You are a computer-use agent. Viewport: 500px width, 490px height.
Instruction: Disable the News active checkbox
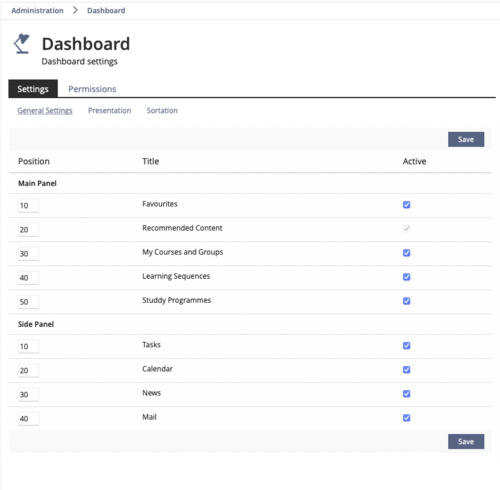[x=406, y=394]
